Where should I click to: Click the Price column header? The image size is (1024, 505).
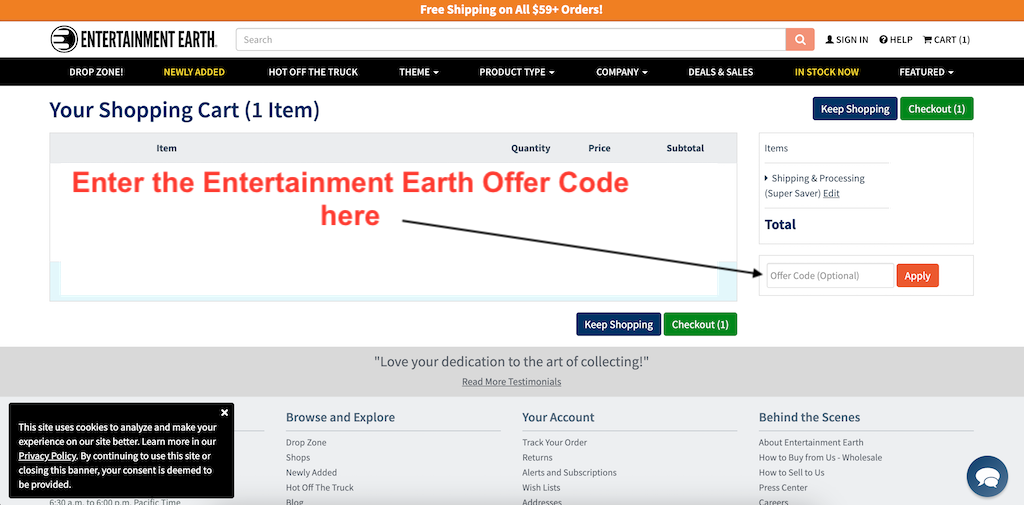tap(599, 148)
